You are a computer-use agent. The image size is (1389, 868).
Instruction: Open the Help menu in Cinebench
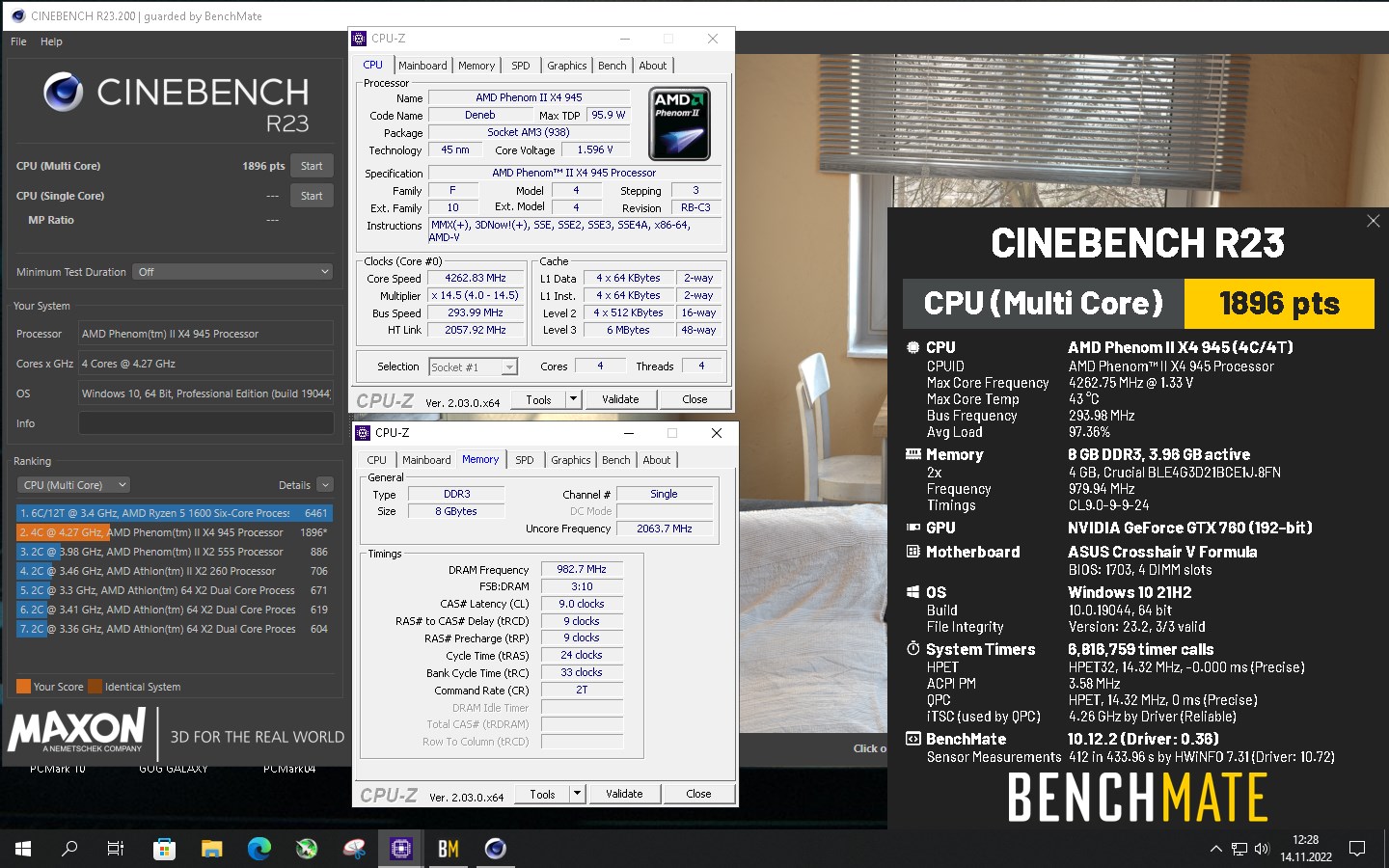51,41
